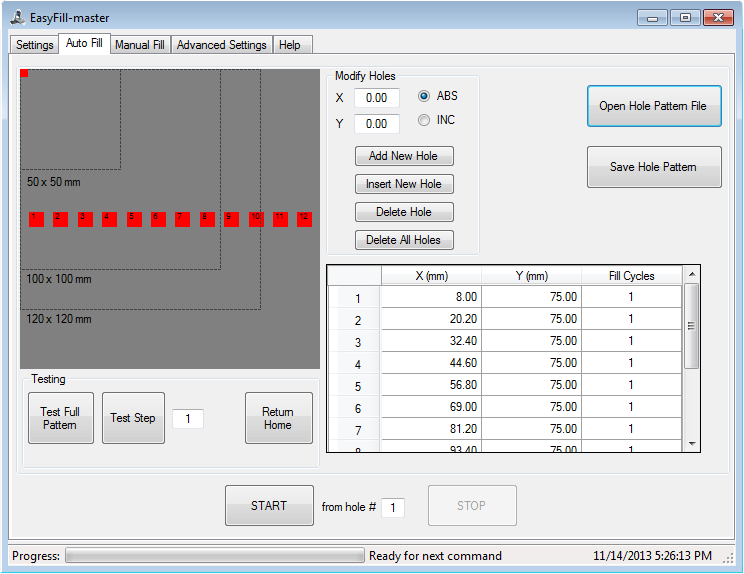
Task: Click the Return Home button
Action: (x=279, y=418)
